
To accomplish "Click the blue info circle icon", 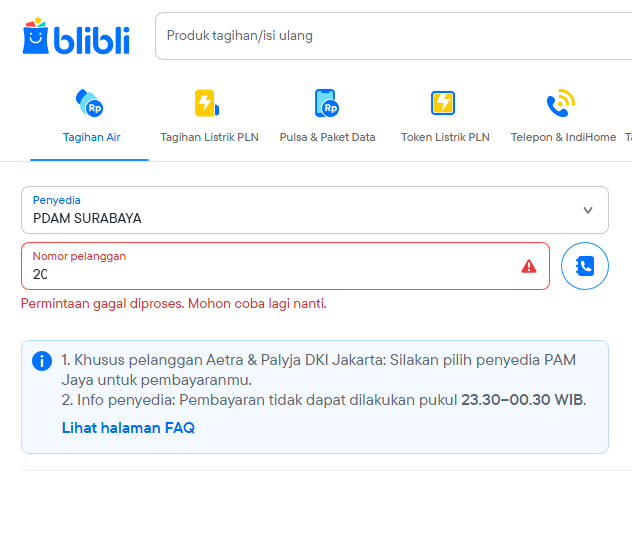I will tap(42, 360).
